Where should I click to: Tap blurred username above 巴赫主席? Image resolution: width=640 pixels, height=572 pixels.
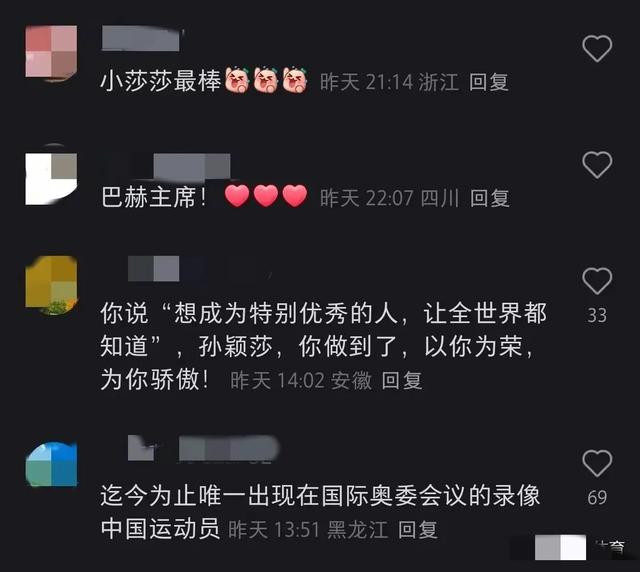(192, 166)
